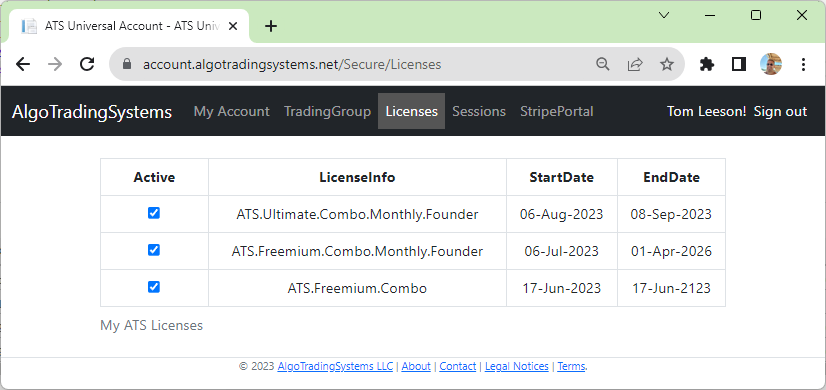Open the Contact footer link
Screen dimensions: 826x390
coord(457,366)
